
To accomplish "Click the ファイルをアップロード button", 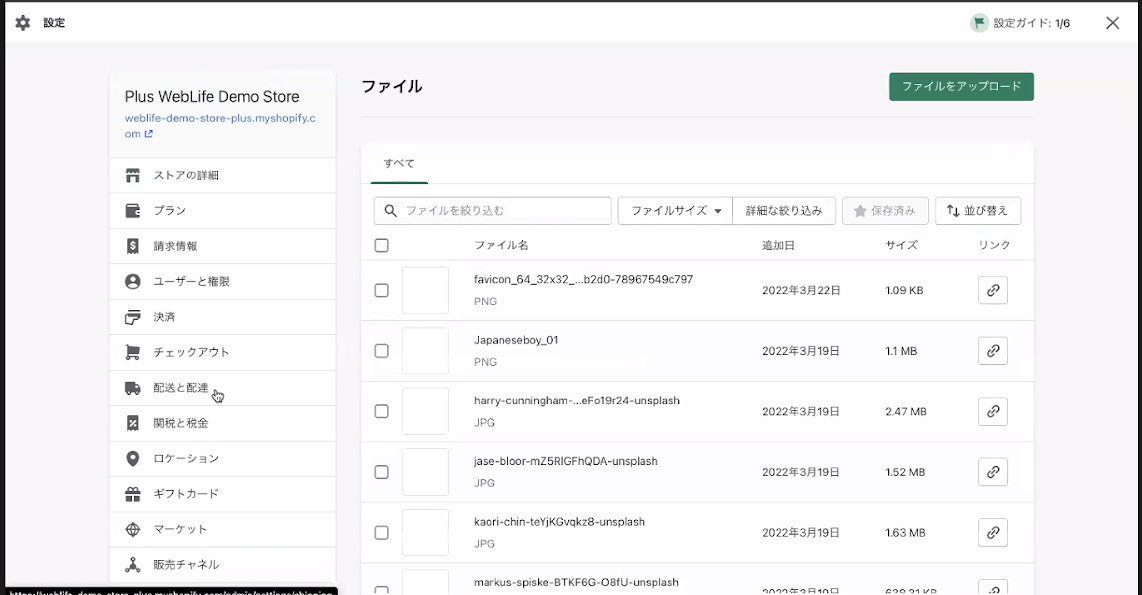I will [x=961, y=87].
